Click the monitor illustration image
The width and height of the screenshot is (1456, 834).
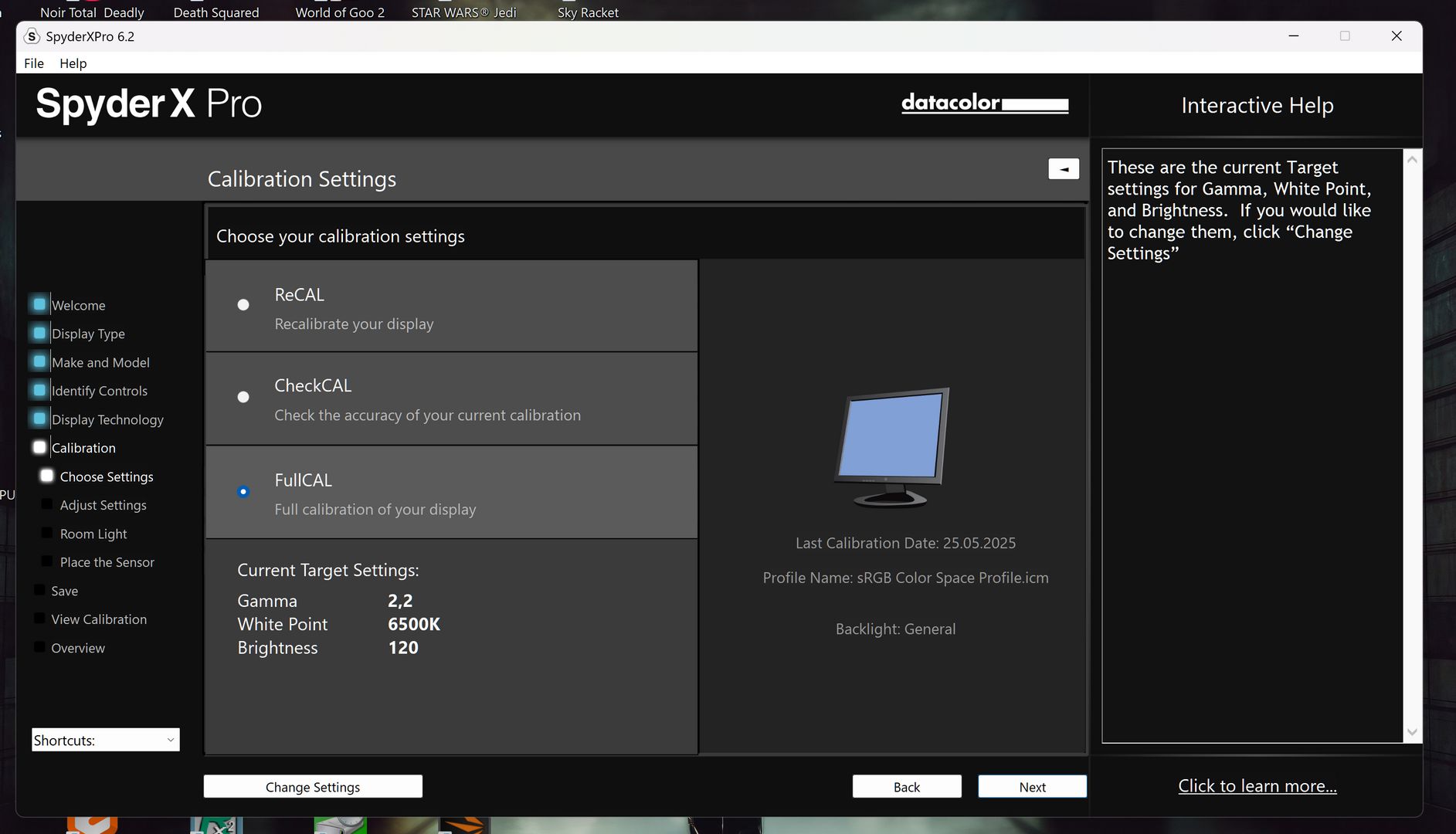tap(892, 447)
